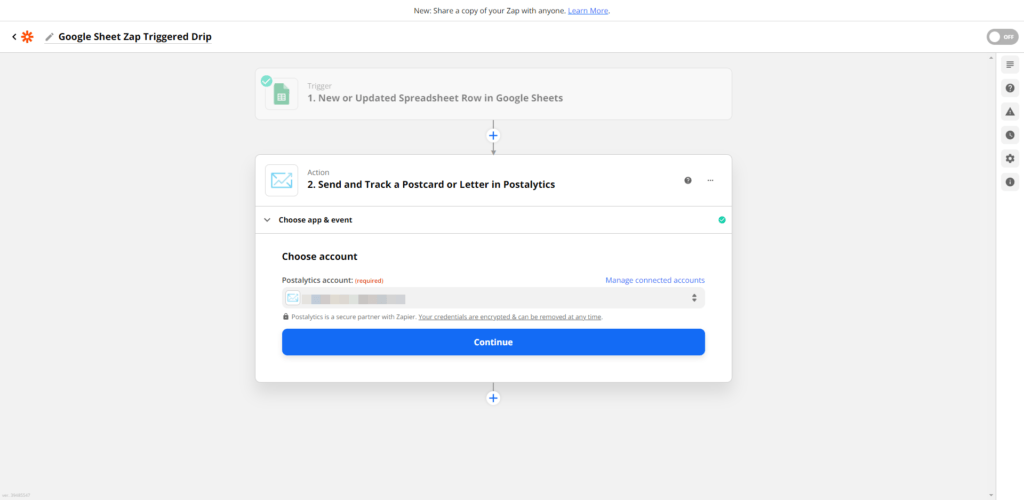The image size is (1024, 500).
Task: Open Manage connected accounts link
Action: pos(655,281)
